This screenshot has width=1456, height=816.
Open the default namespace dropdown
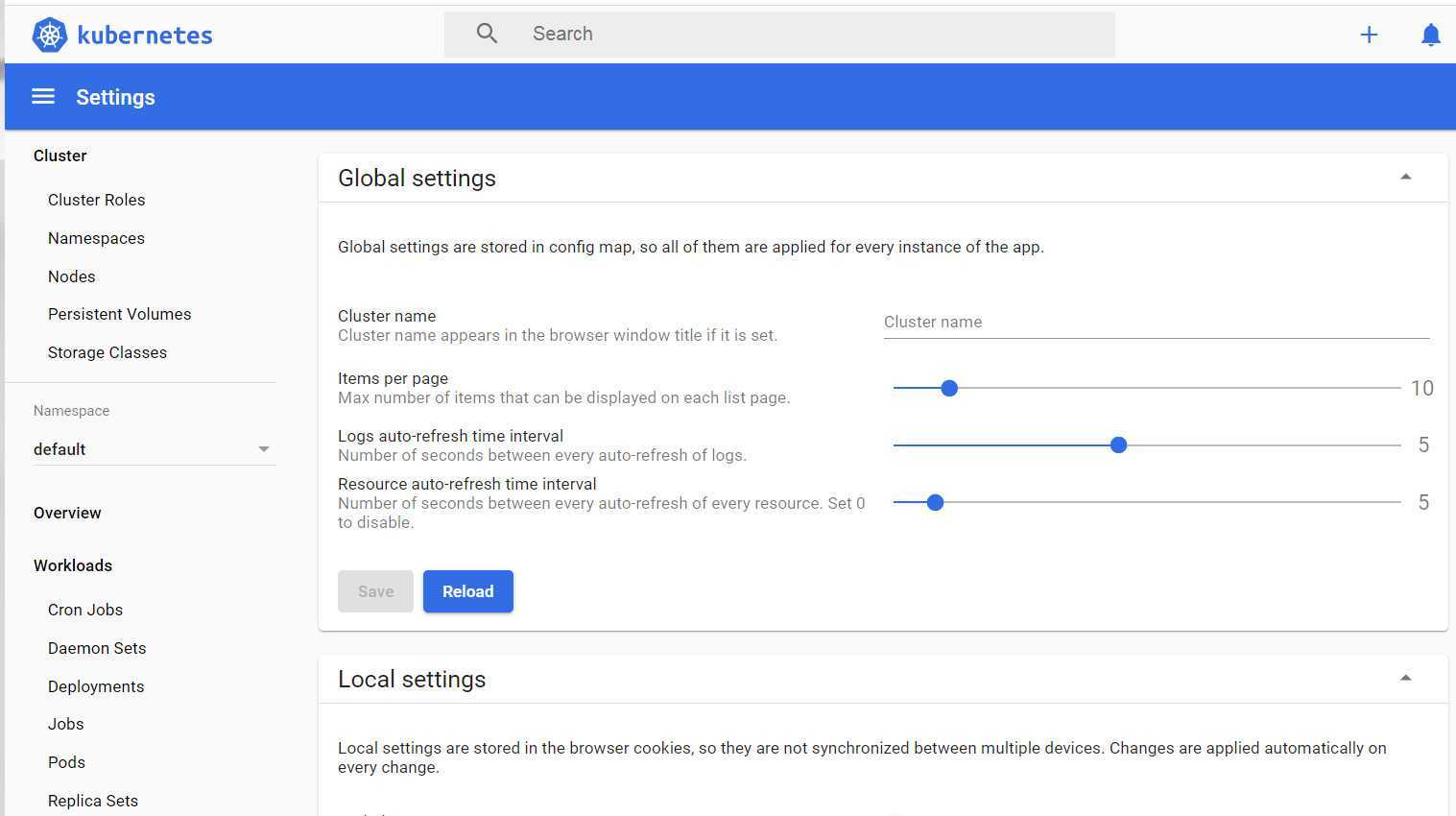pos(154,449)
